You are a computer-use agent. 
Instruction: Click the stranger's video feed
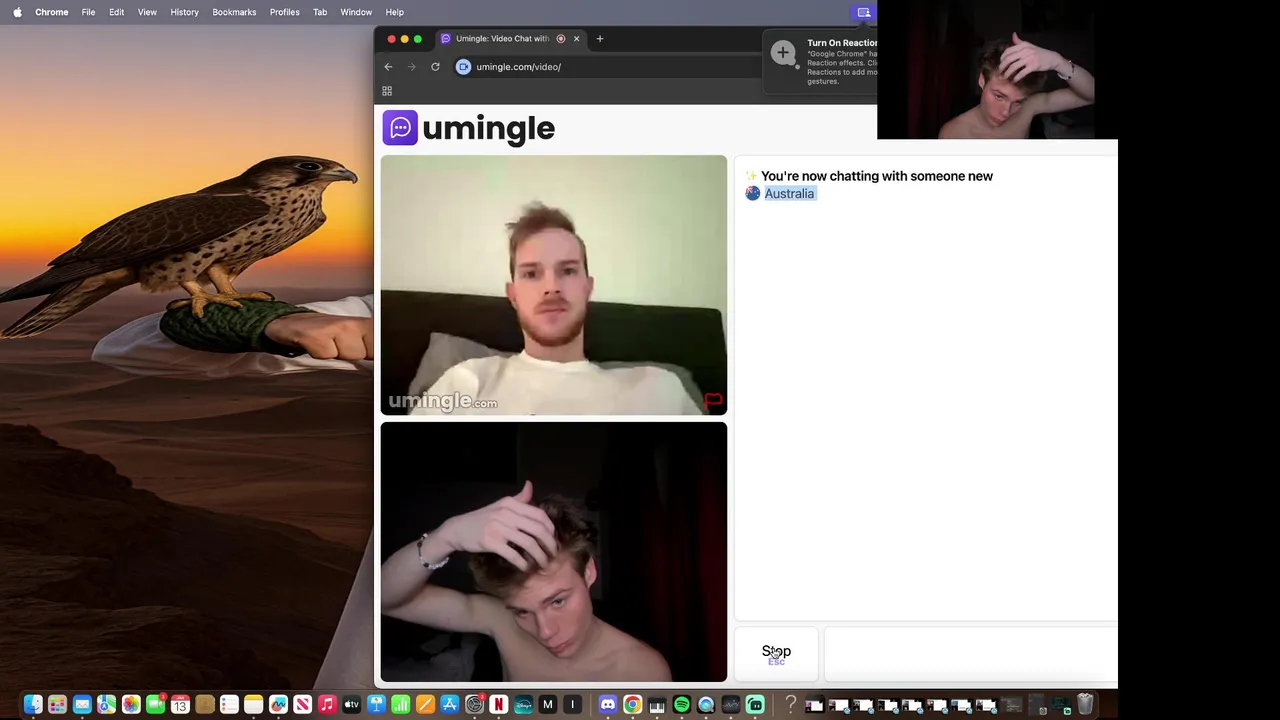pyautogui.click(x=553, y=285)
